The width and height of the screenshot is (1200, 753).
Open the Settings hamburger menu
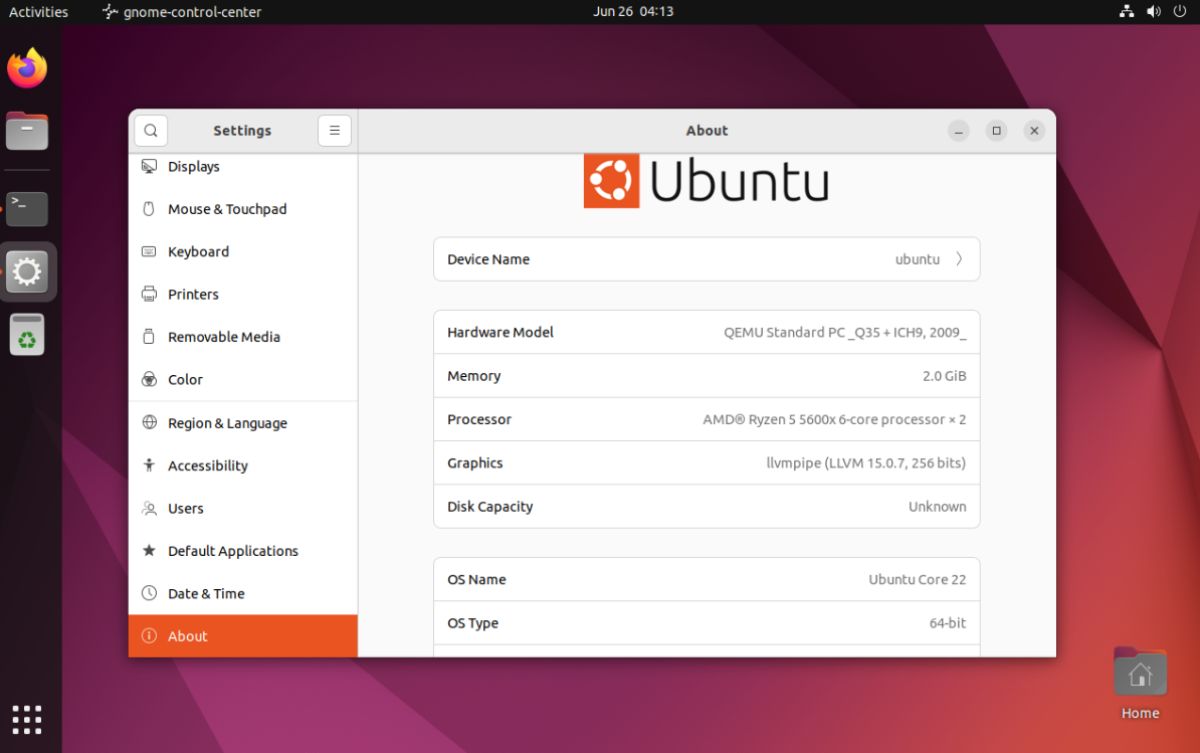(334, 130)
